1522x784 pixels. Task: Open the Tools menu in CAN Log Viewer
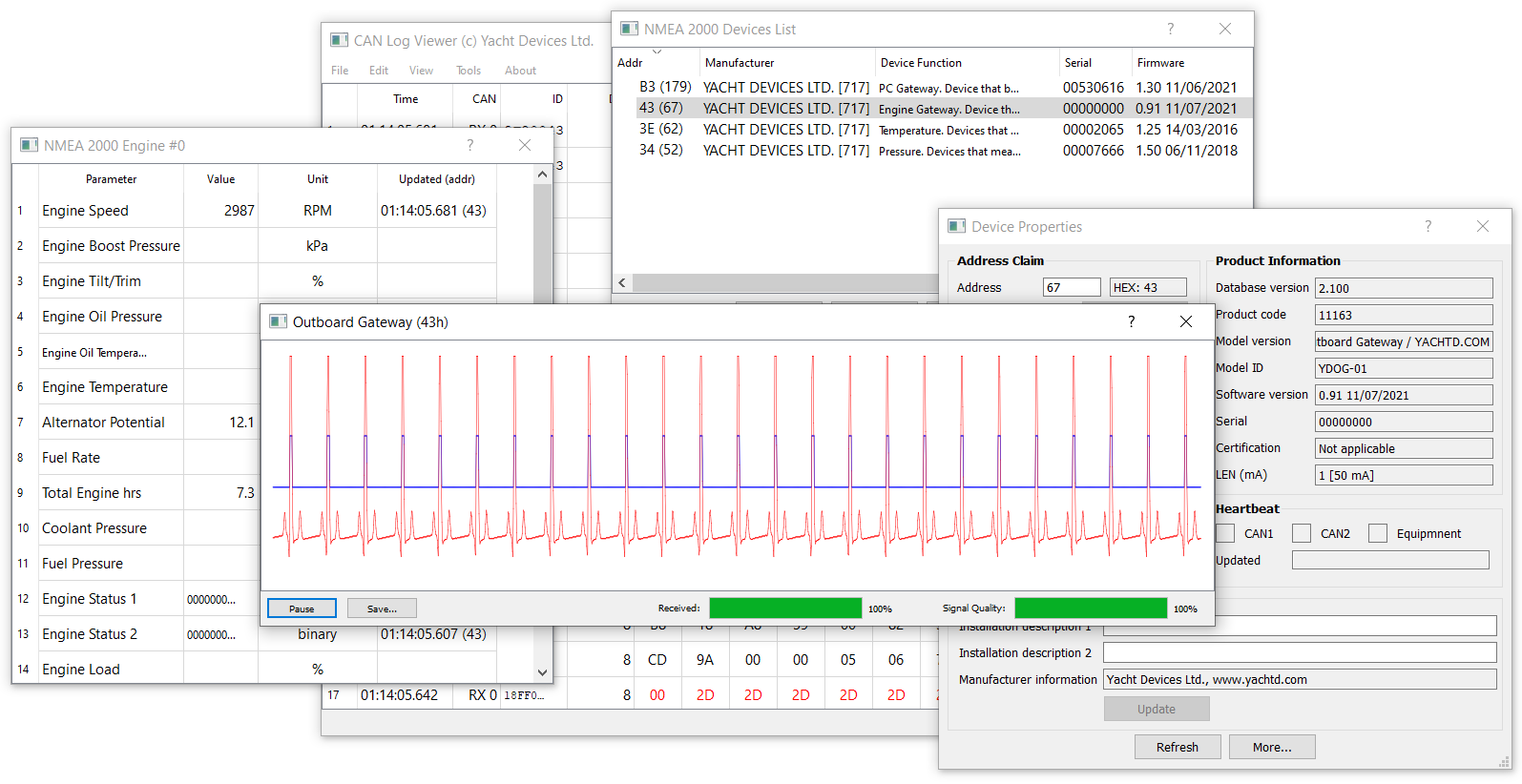tap(469, 71)
